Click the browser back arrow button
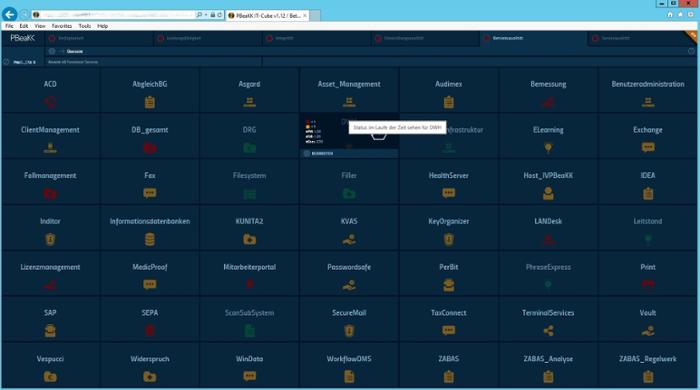Viewport: 700px width, 390px height. tap(9, 14)
